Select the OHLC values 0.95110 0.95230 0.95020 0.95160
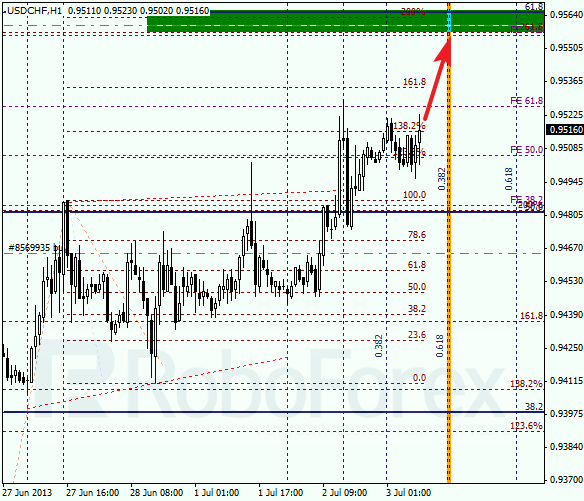584x501 pixels. (x=139, y=11)
